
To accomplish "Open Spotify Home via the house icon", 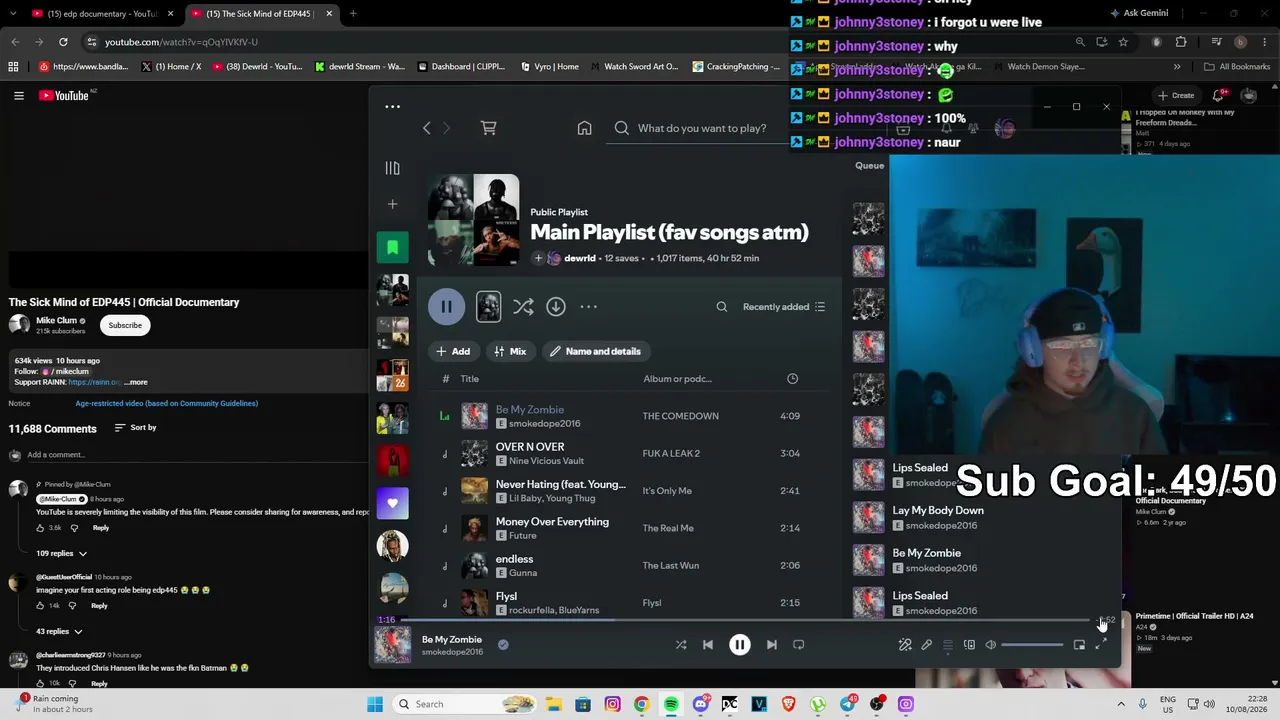I will (584, 128).
